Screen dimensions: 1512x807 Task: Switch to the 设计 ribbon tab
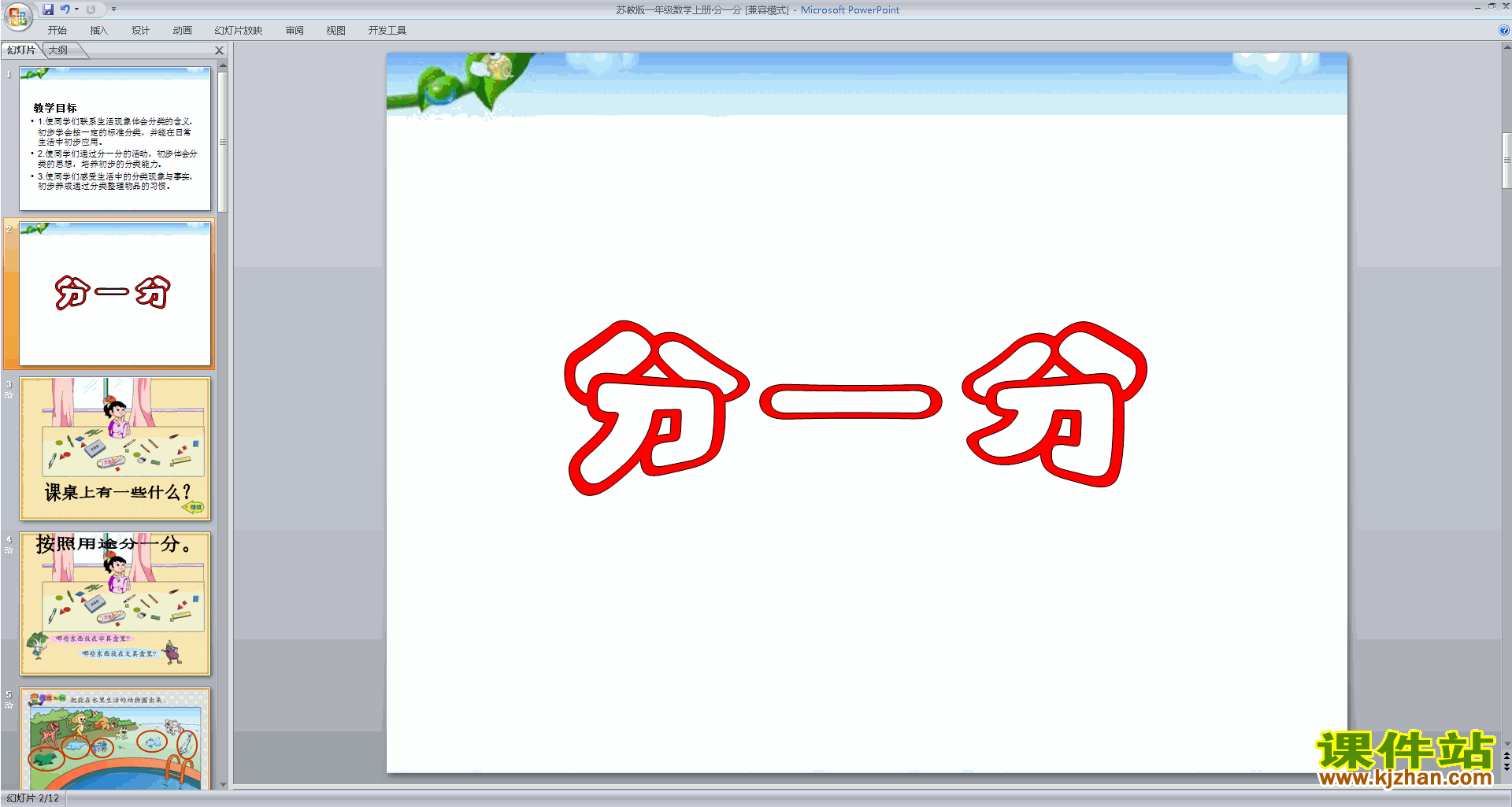(140, 31)
